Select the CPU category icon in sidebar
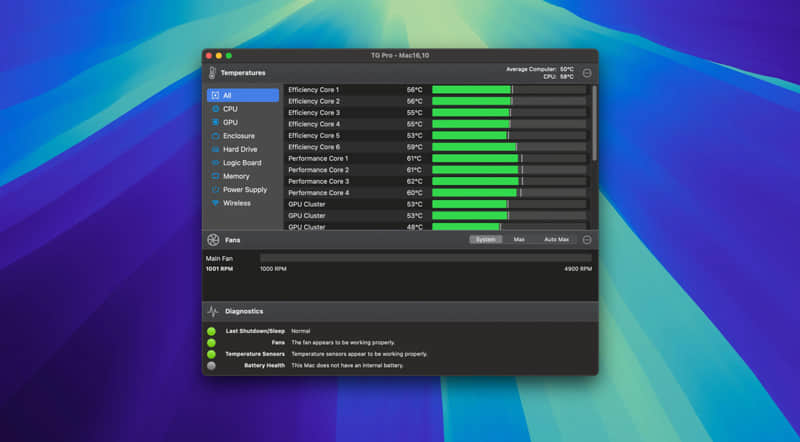The image size is (800, 442). tap(215, 109)
